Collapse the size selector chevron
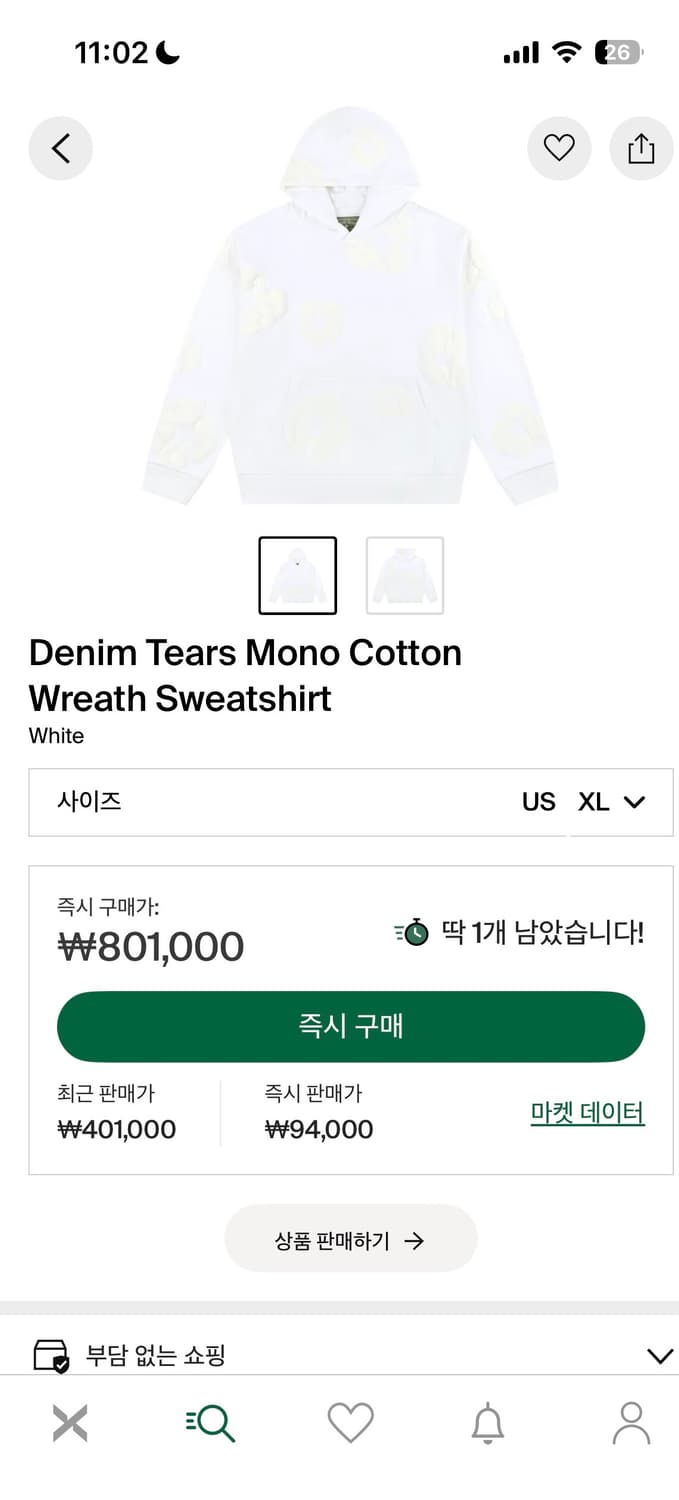The width and height of the screenshot is (679, 1500). (634, 802)
